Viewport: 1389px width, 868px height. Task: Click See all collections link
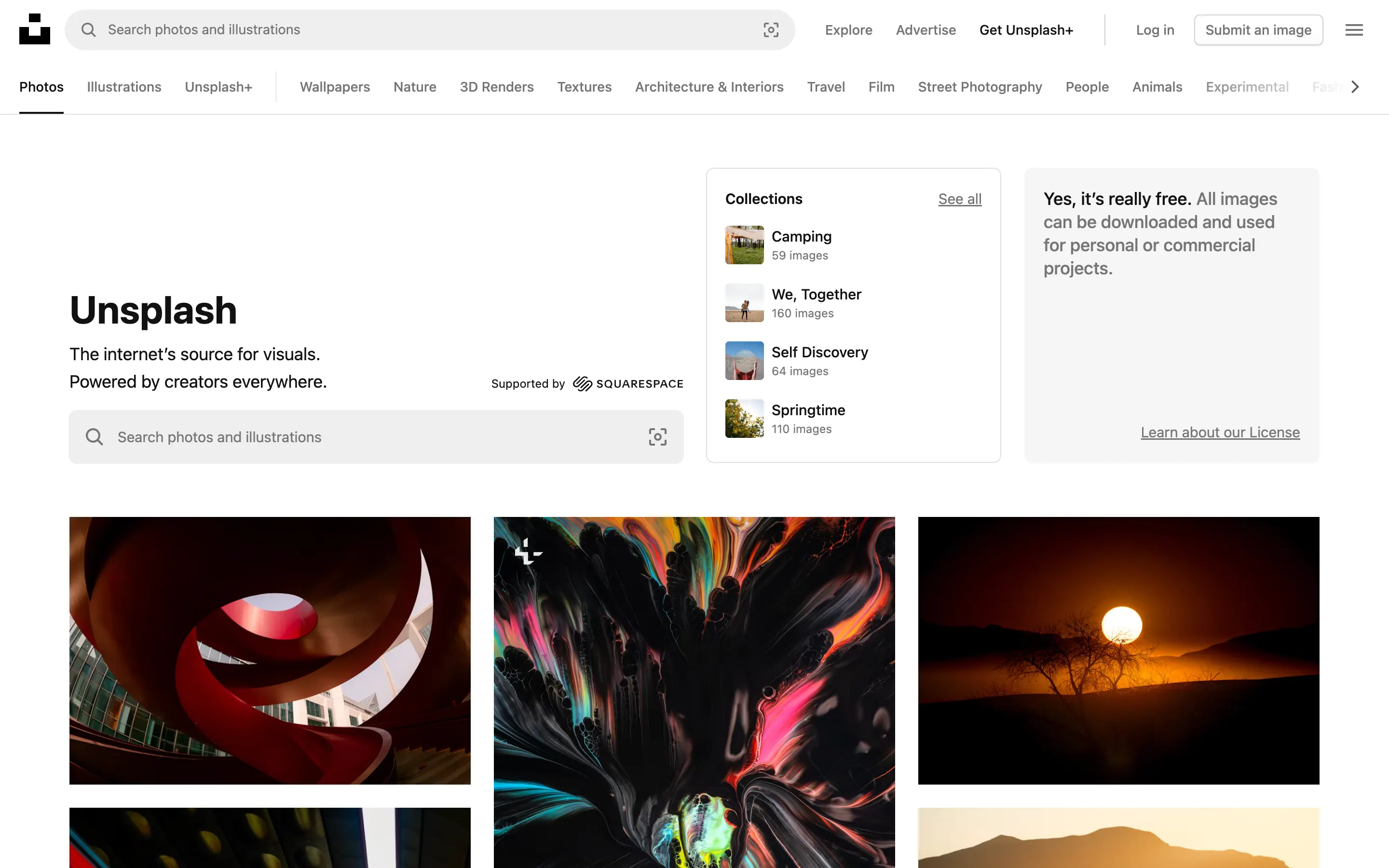coord(960,199)
